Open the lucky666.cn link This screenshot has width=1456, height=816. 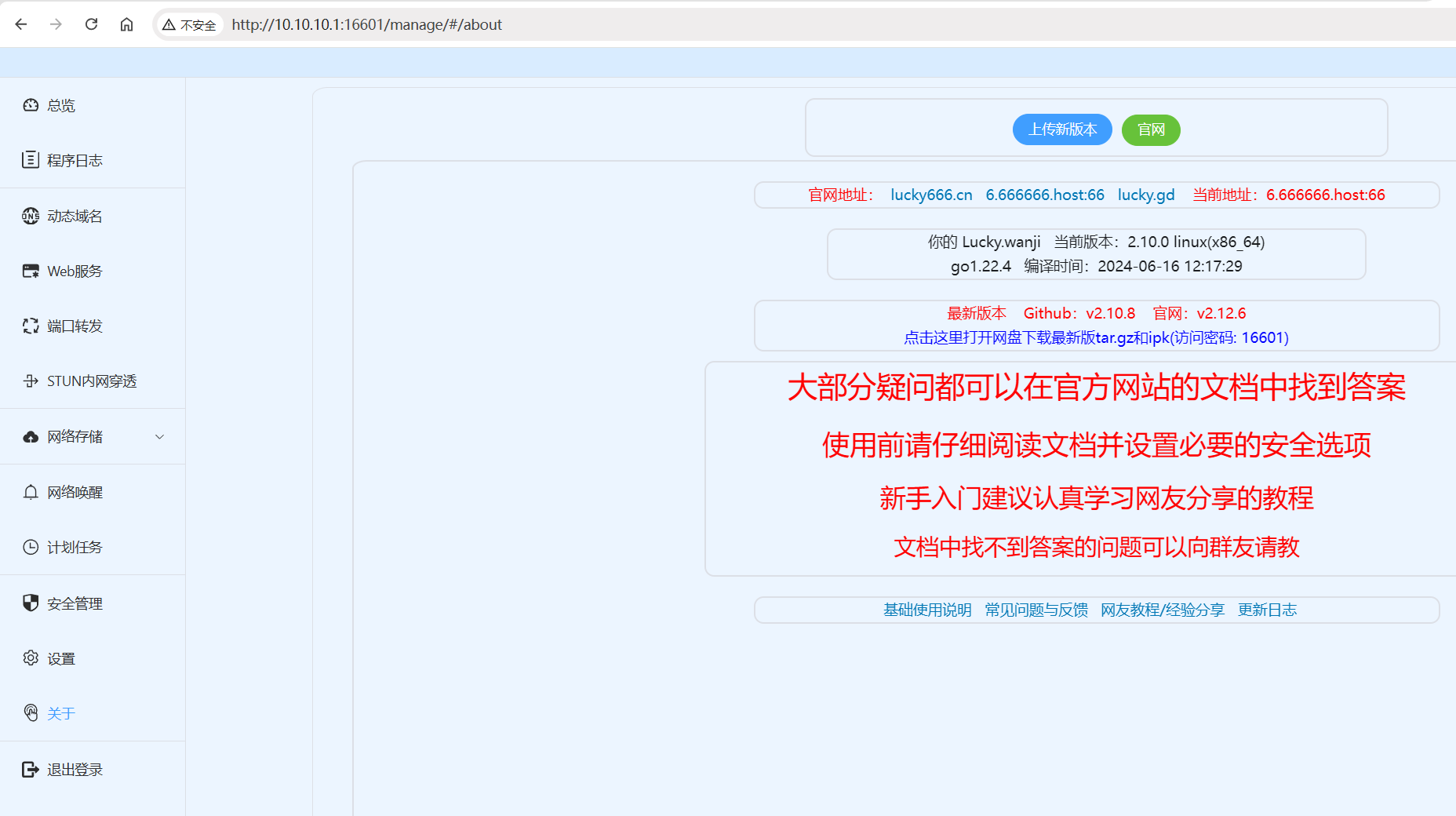[x=931, y=195]
